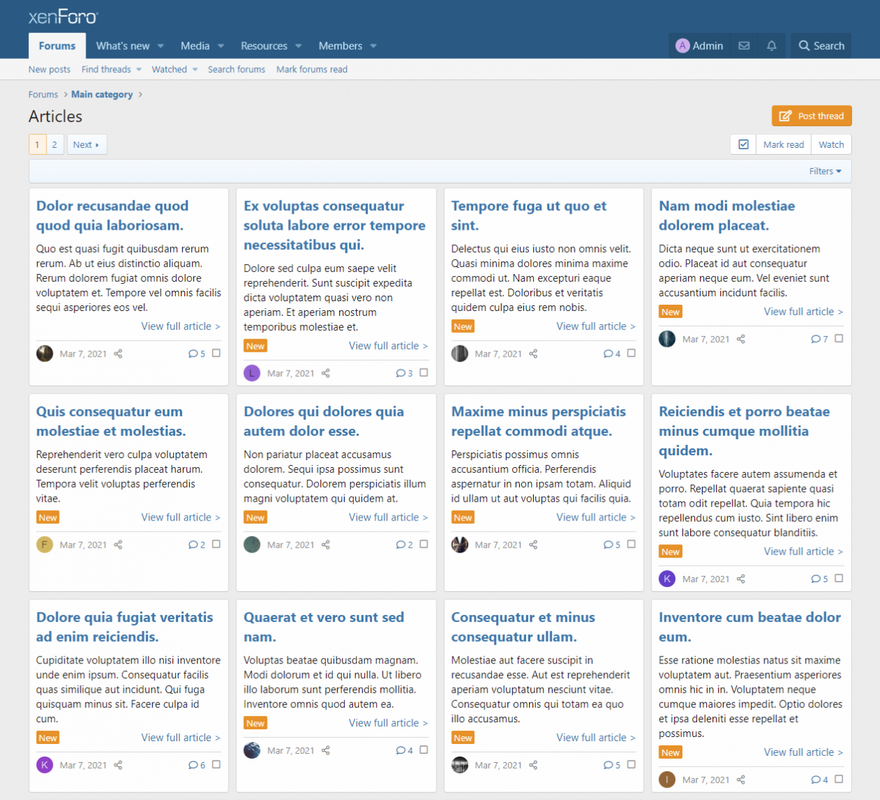Click New label on Tempore fuga article
This screenshot has height=800, width=880.
point(463,327)
